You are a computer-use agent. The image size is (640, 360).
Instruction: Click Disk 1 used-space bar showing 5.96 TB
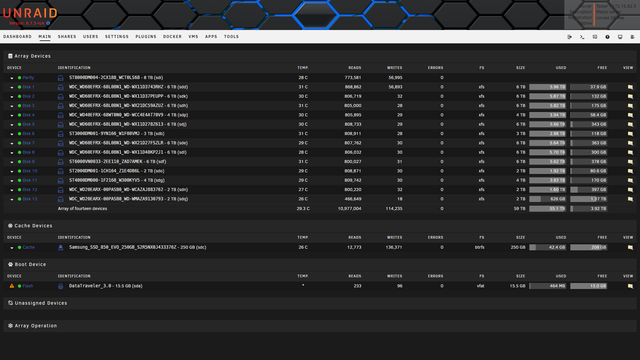[x=547, y=87]
